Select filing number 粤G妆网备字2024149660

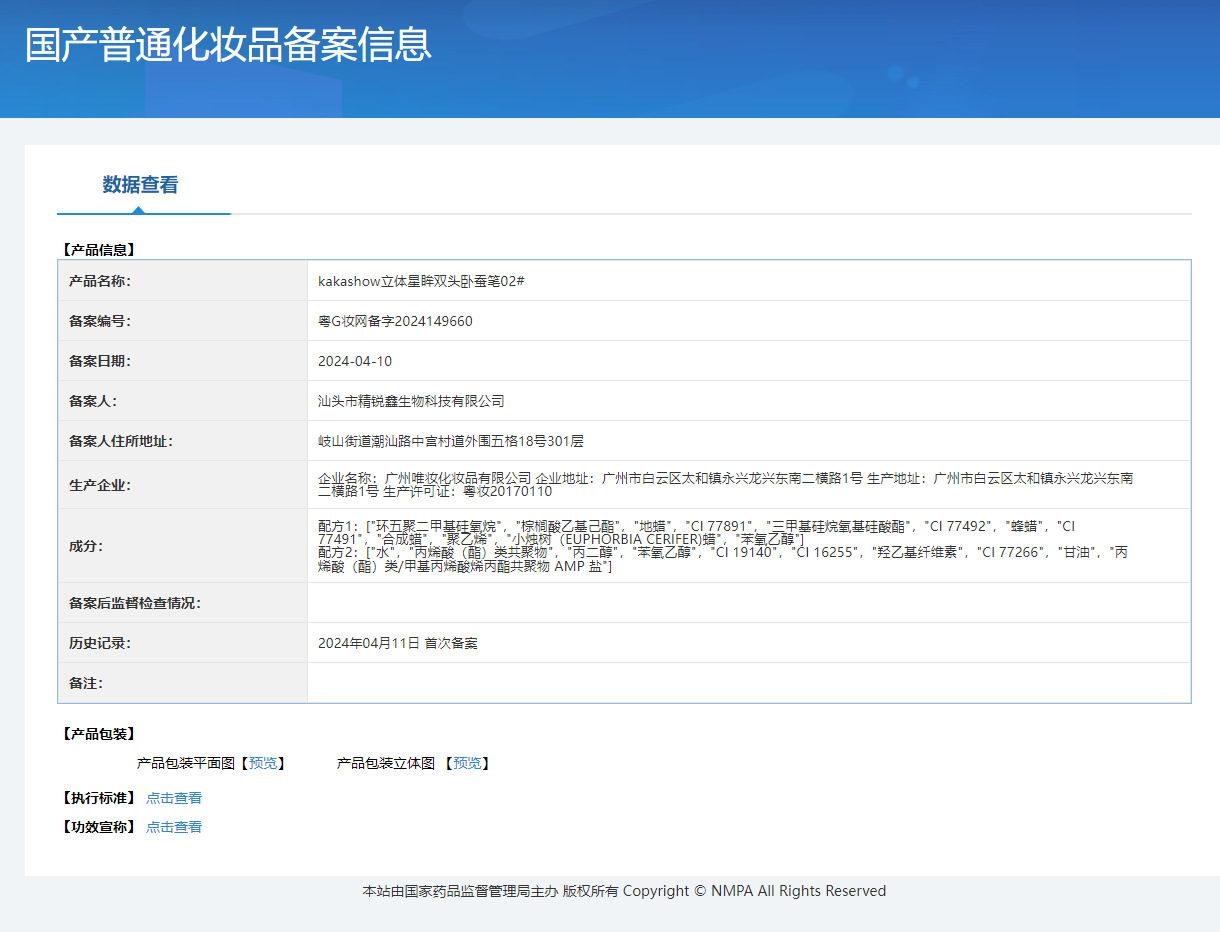tap(395, 321)
